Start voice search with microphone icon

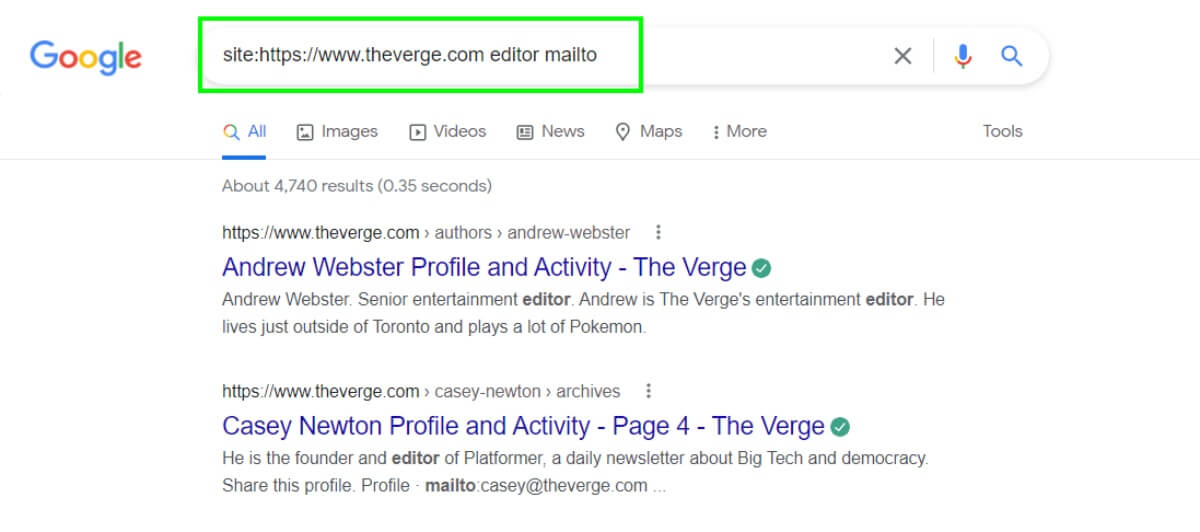point(963,56)
